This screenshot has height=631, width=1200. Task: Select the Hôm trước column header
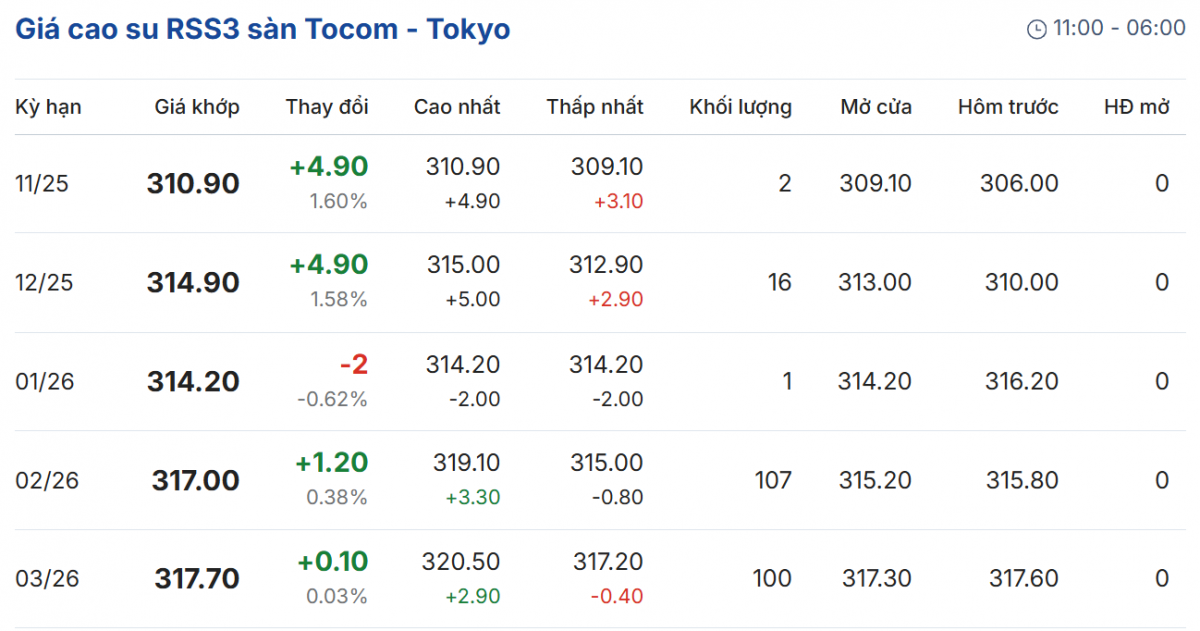click(x=1008, y=107)
